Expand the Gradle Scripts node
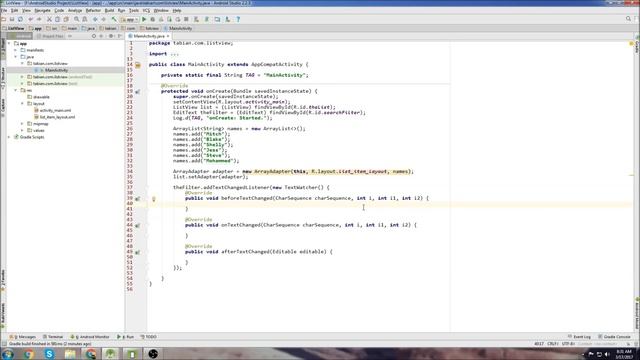The image size is (640, 360). pos(9,137)
